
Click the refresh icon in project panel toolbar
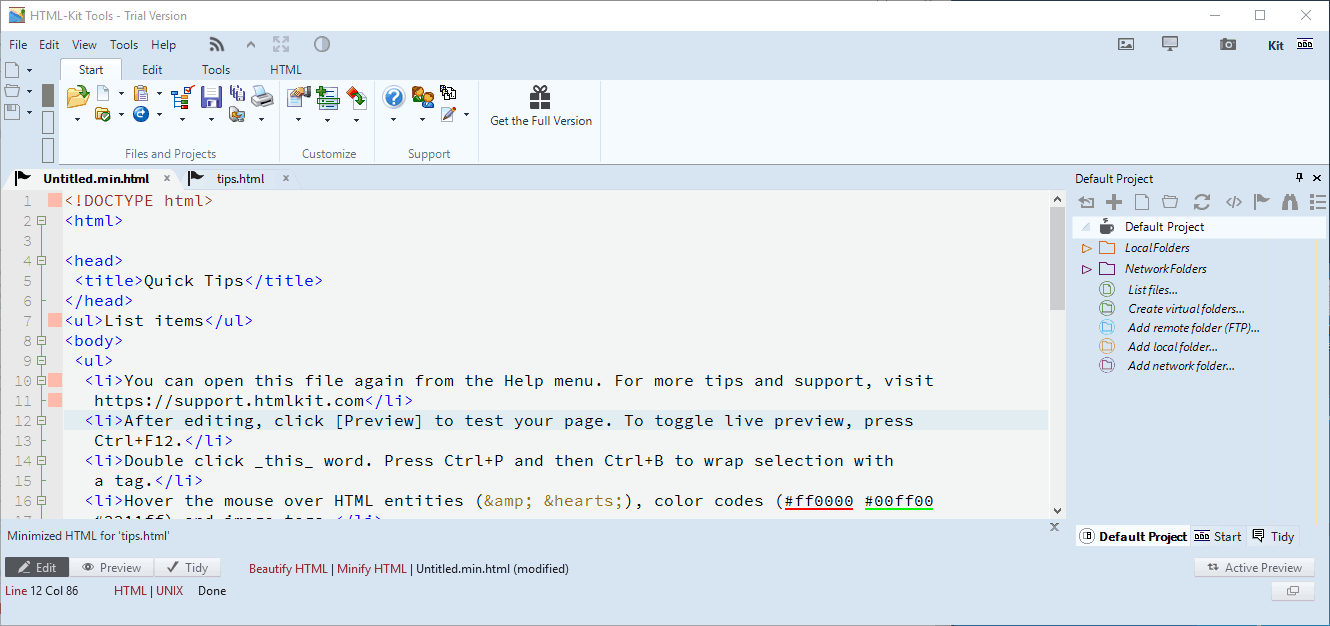tap(1202, 202)
